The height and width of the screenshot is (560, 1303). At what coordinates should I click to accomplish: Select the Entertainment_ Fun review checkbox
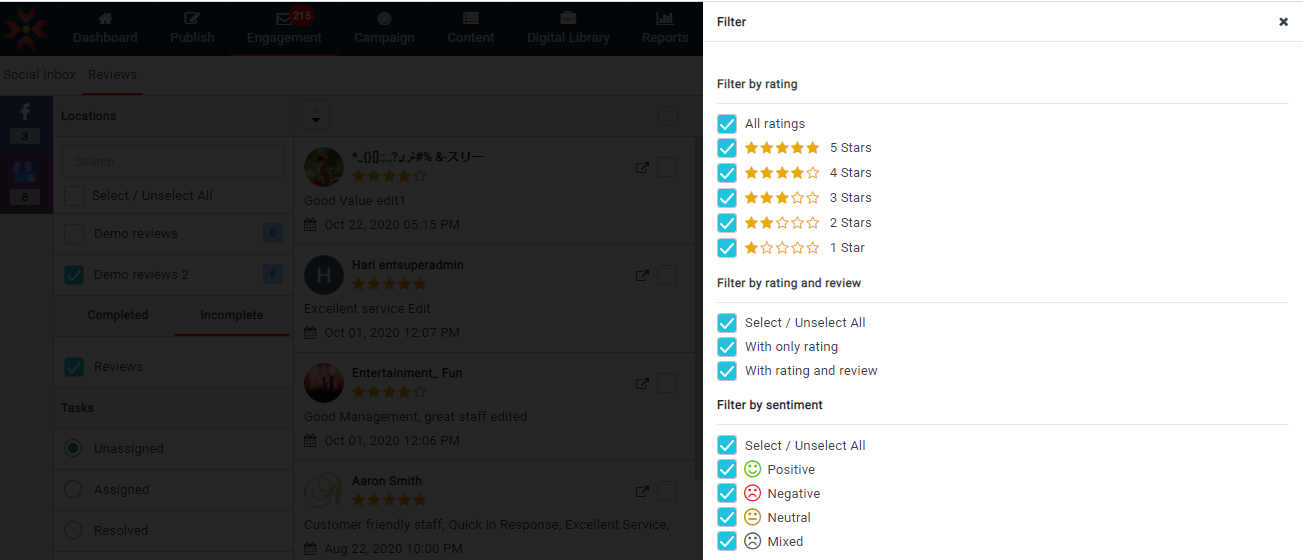667,383
